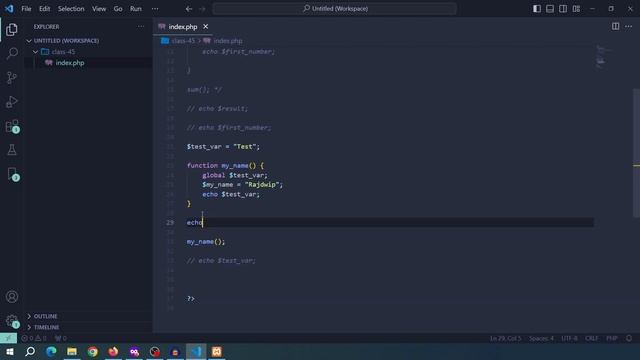Switch to the index.php tab
640x360 pixels.
coord(183,27)
